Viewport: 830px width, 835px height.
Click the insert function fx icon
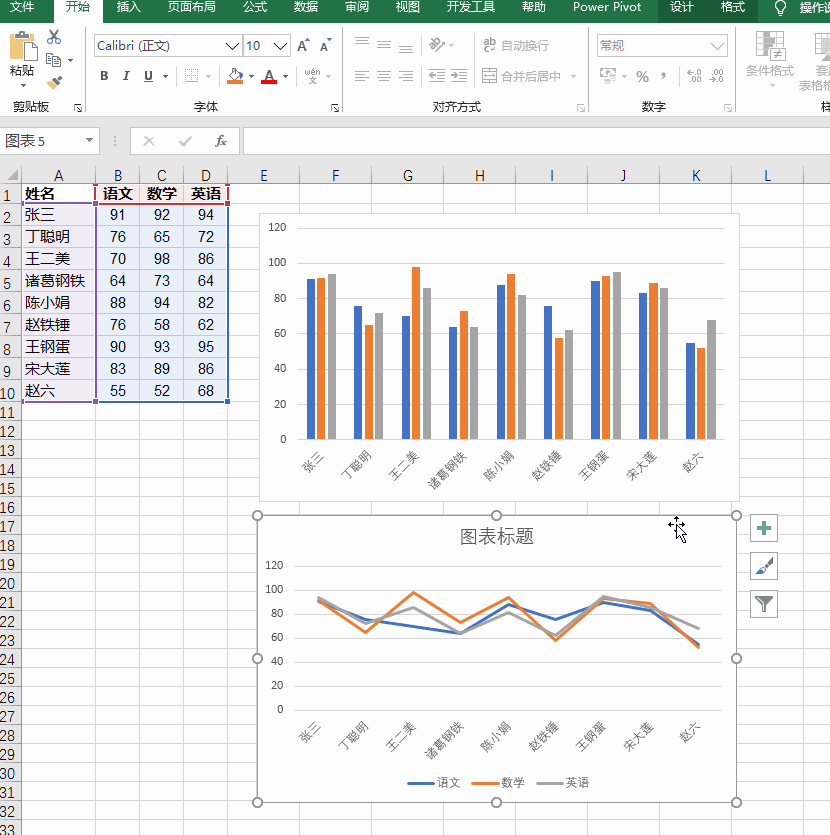pos(220,141)
